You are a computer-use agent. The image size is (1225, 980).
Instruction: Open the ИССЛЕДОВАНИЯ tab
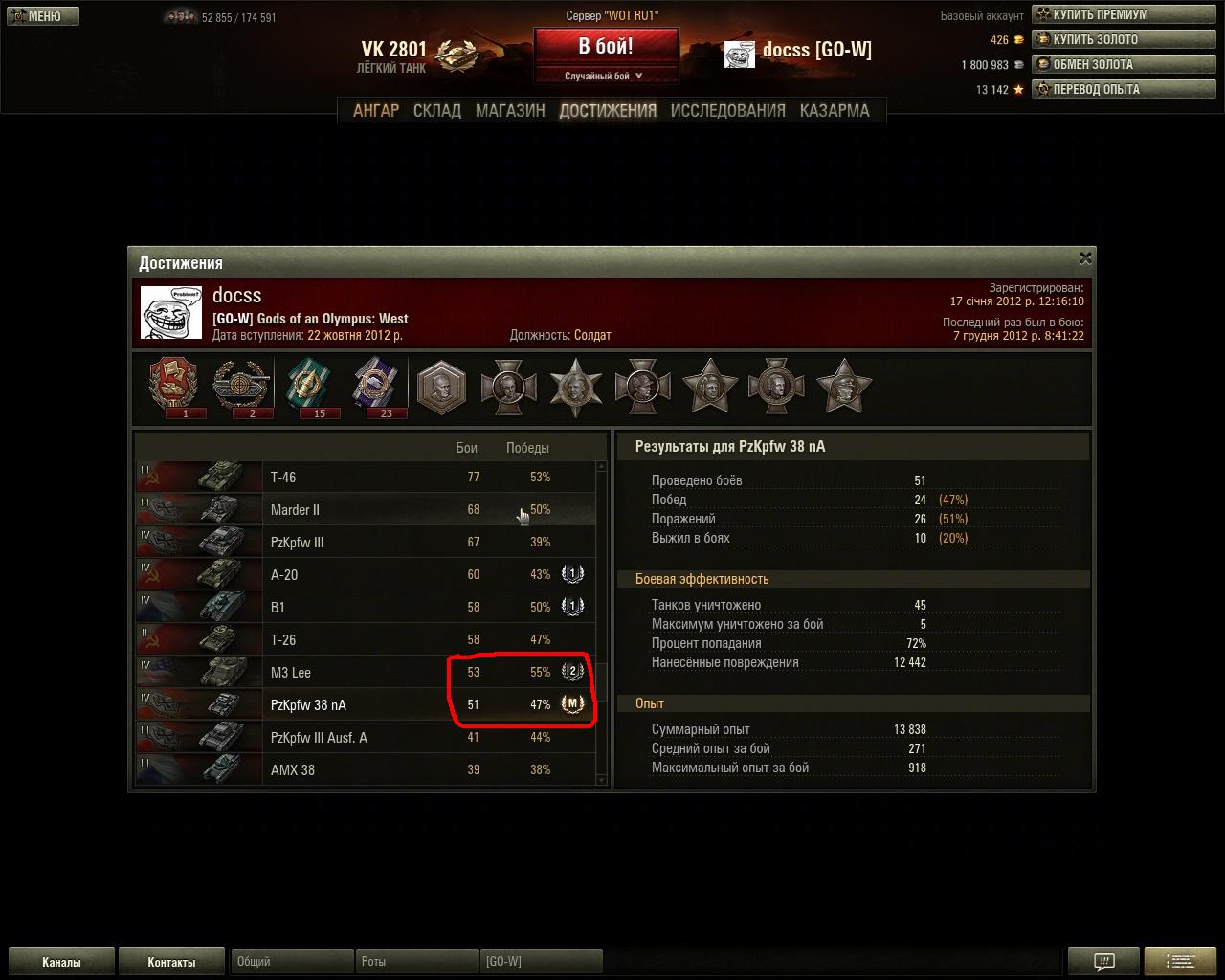pyautogui.click(x=727, y=110)
